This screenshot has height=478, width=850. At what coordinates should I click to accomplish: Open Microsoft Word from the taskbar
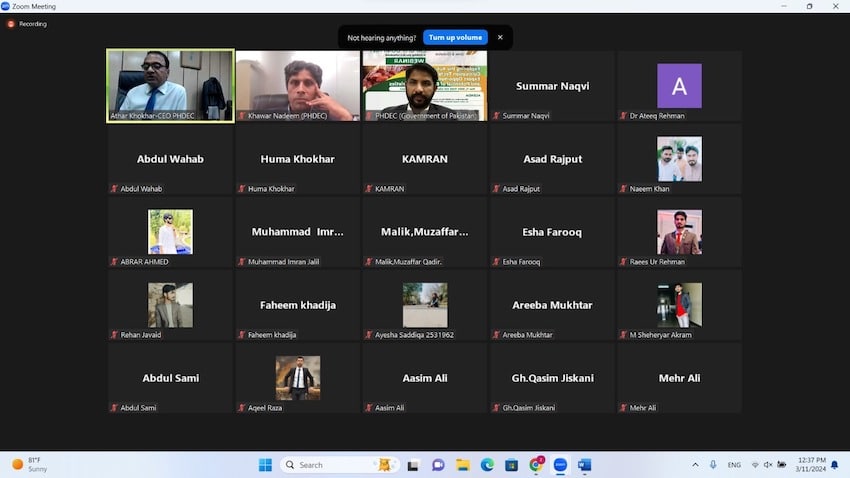585,465
